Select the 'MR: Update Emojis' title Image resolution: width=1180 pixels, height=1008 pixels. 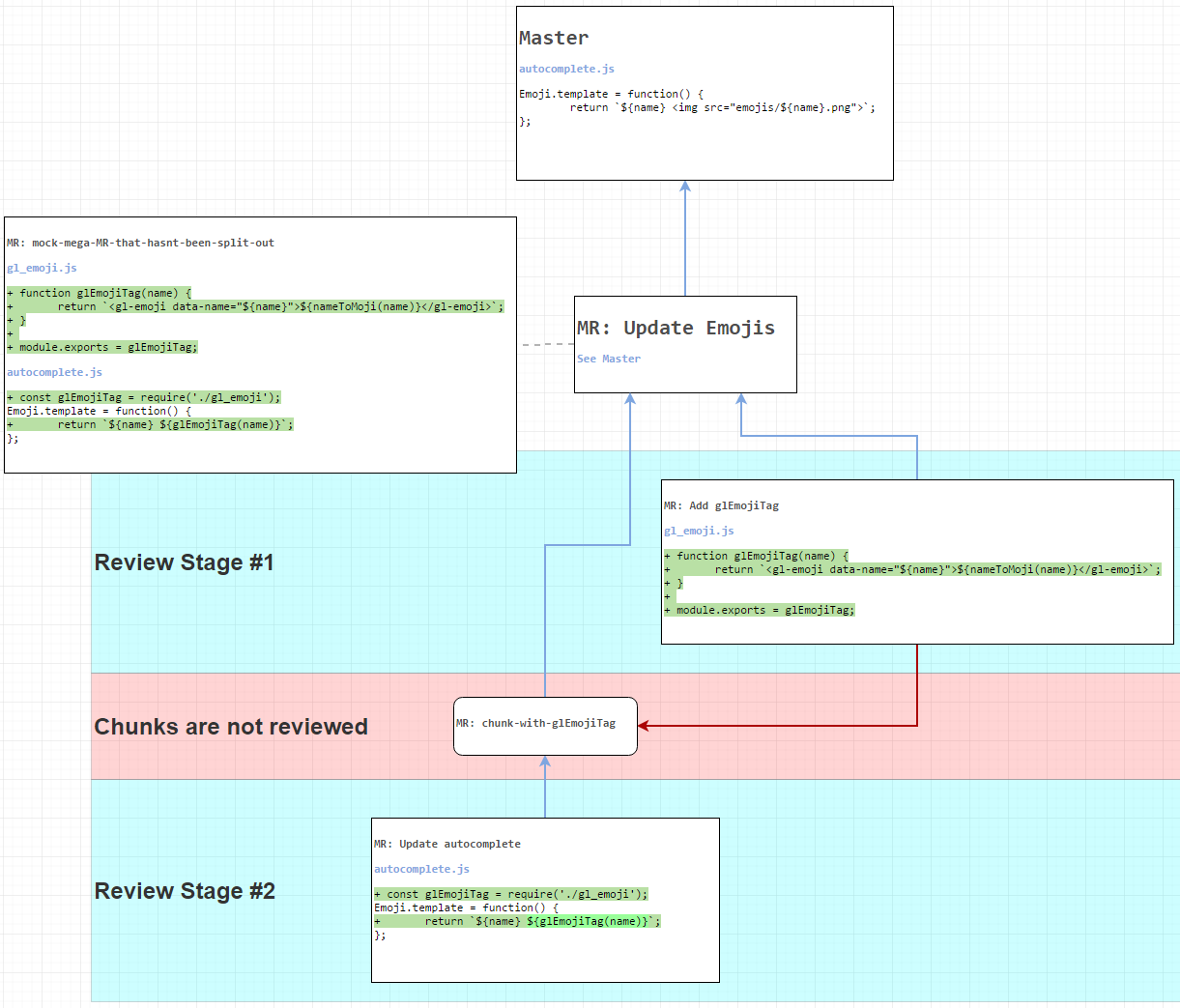coord(676,329)
